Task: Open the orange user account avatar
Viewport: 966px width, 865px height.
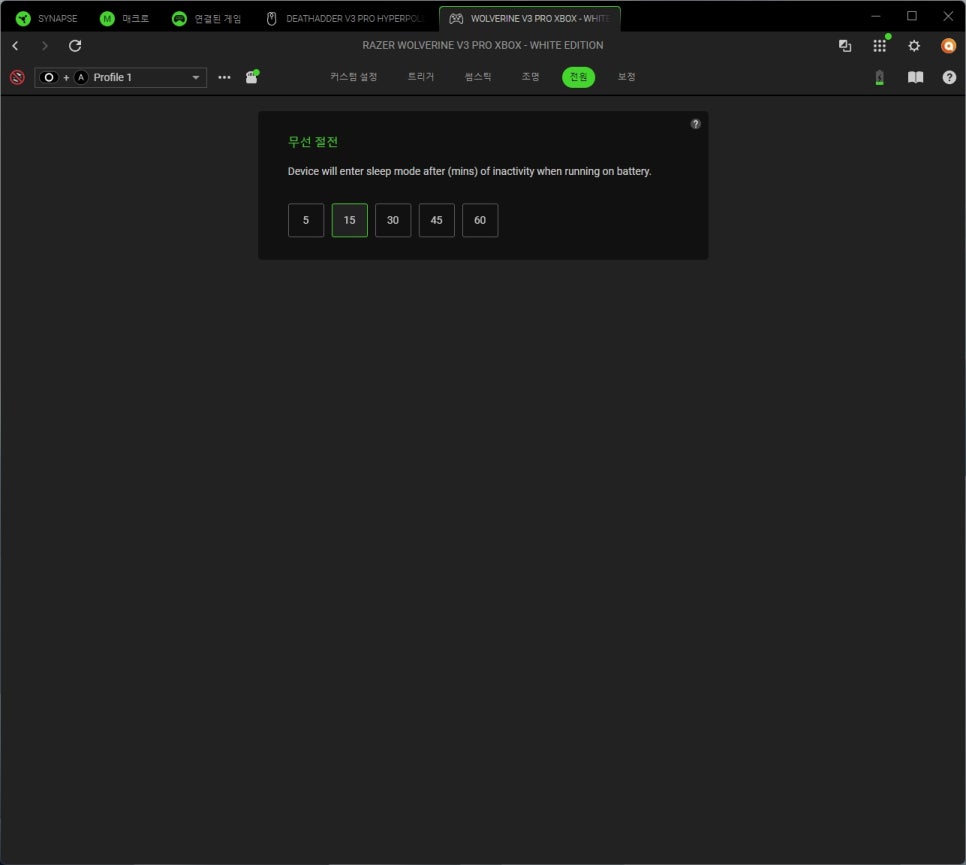Action: tap(949, 46)
